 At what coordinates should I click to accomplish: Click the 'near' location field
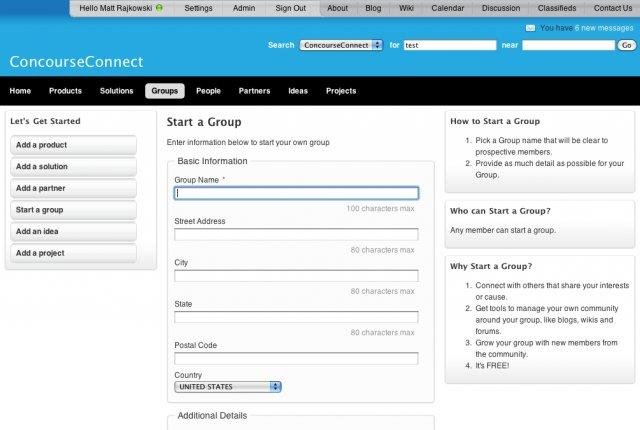[568, 45]
